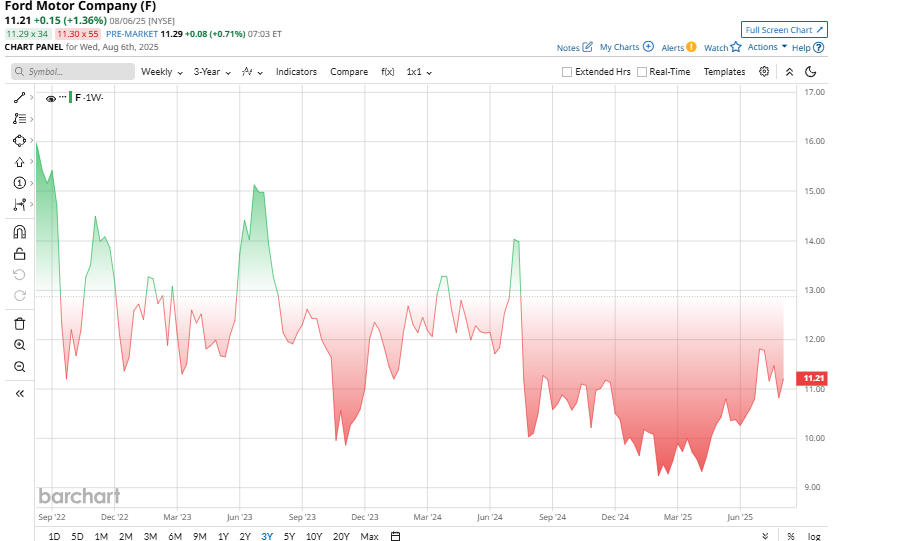Click the green F series color swatch
The image size is (915, 541).
(x=71, y=97)
